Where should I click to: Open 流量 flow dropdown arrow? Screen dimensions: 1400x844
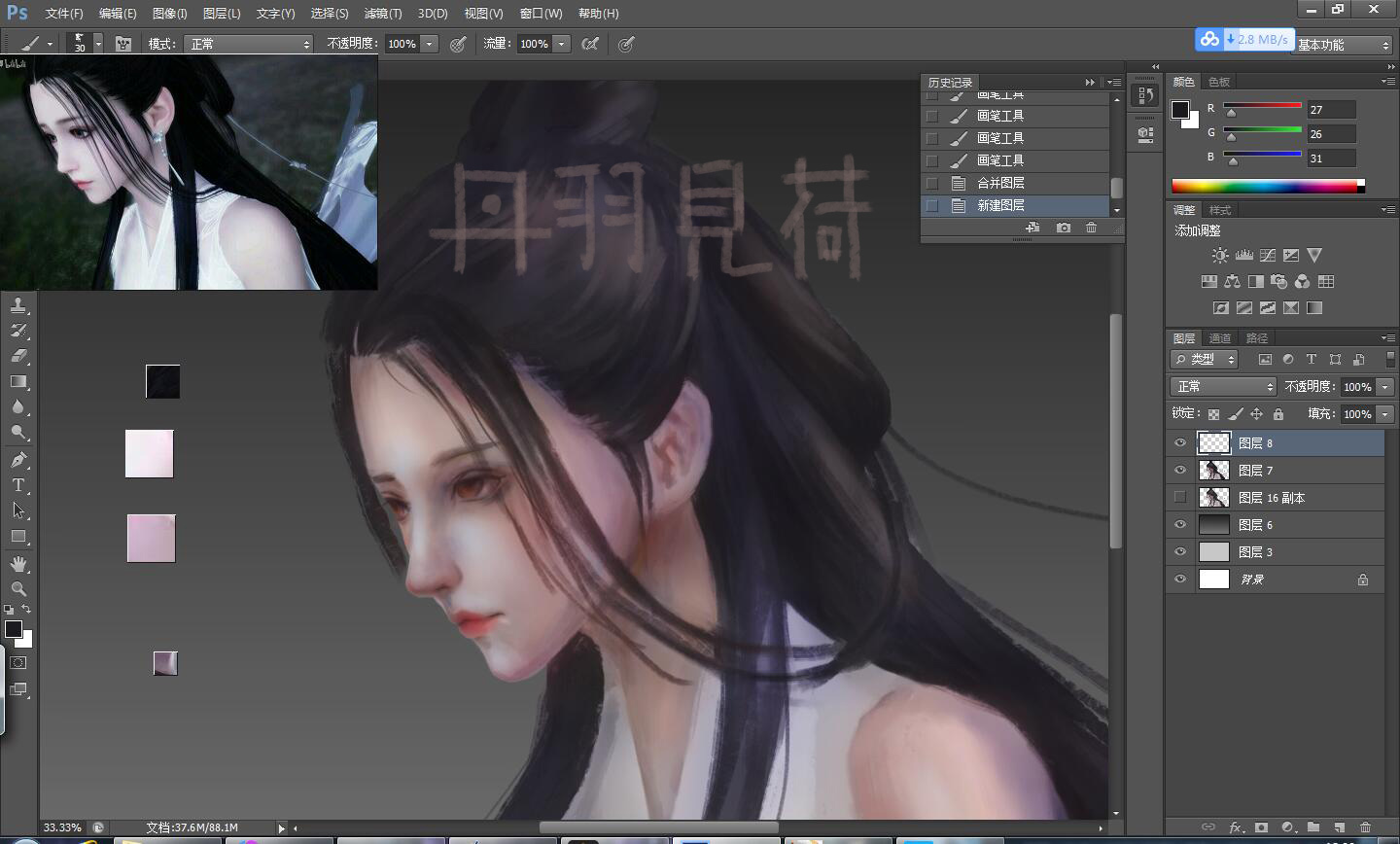pos(561,44)
